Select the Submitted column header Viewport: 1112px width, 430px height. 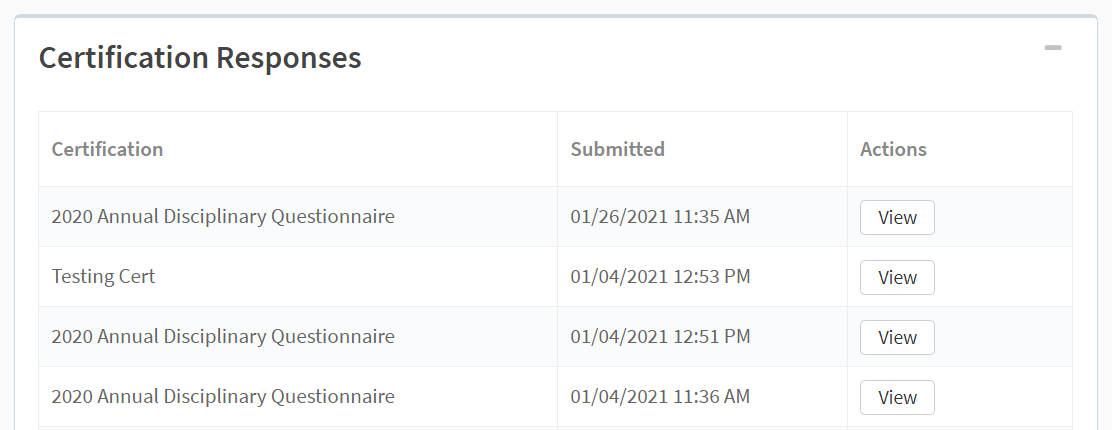pyautogui.click(x=618, y=149)
